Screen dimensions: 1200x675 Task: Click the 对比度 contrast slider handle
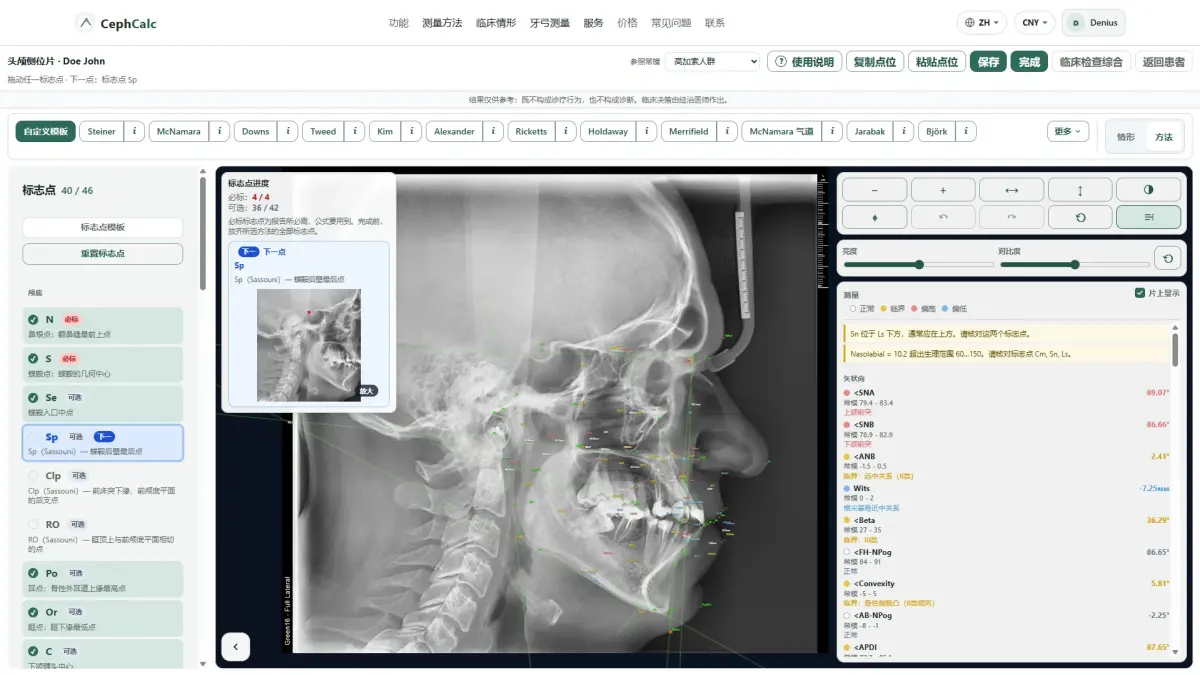point(1075,265)
